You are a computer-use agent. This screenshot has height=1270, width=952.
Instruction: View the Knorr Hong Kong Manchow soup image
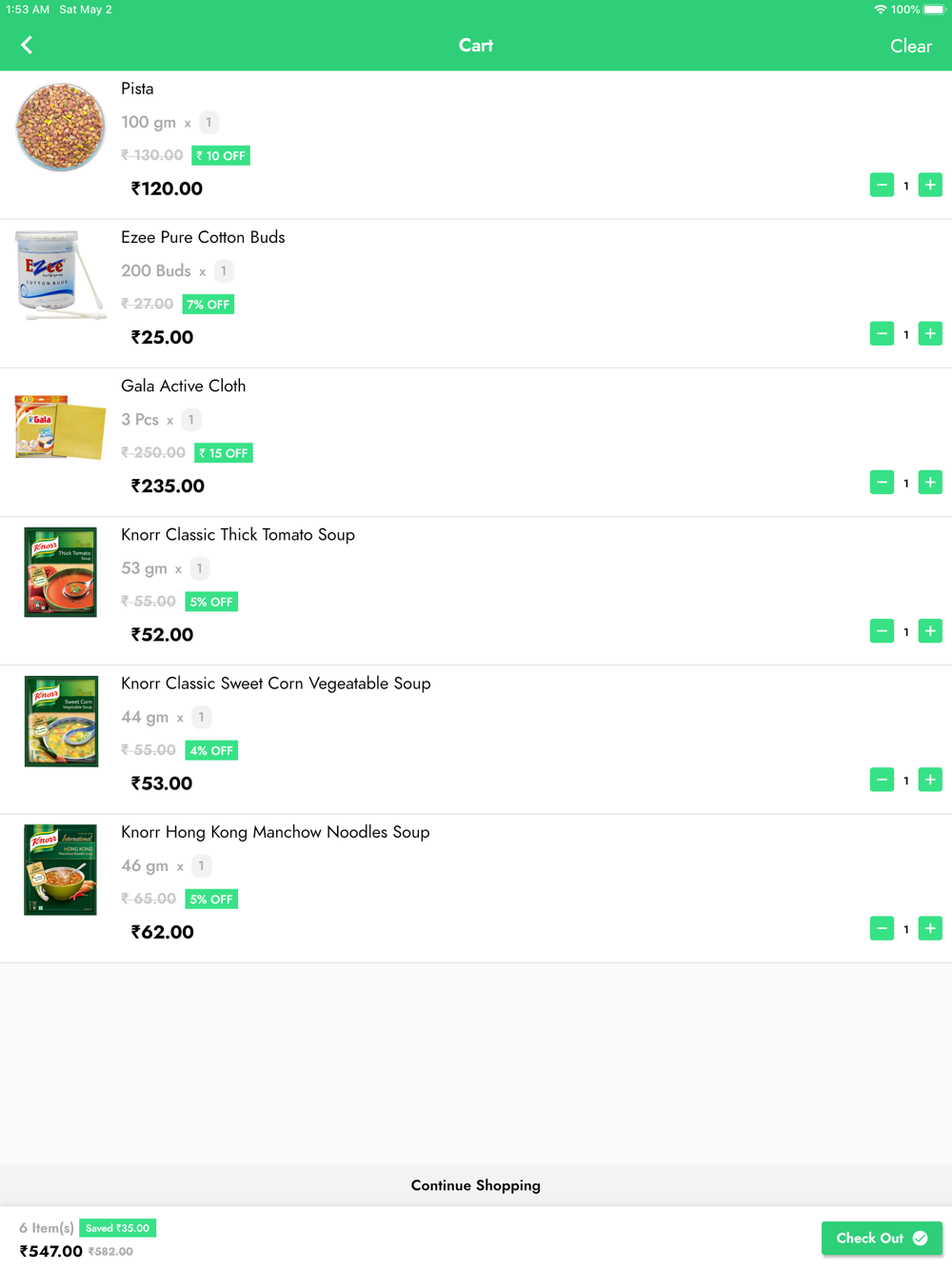tap(60, 870)
